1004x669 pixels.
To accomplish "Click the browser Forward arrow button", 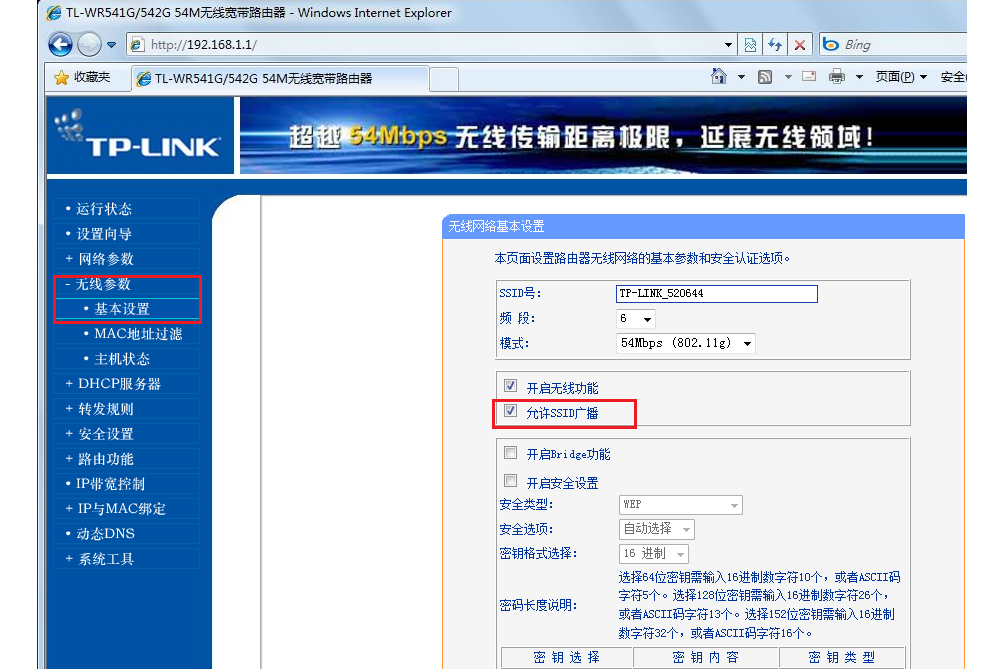I will 89,45.
